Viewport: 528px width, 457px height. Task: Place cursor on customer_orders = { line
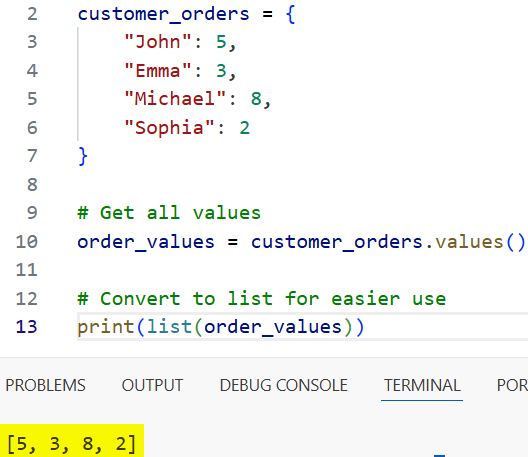click(x=186, y=15)
